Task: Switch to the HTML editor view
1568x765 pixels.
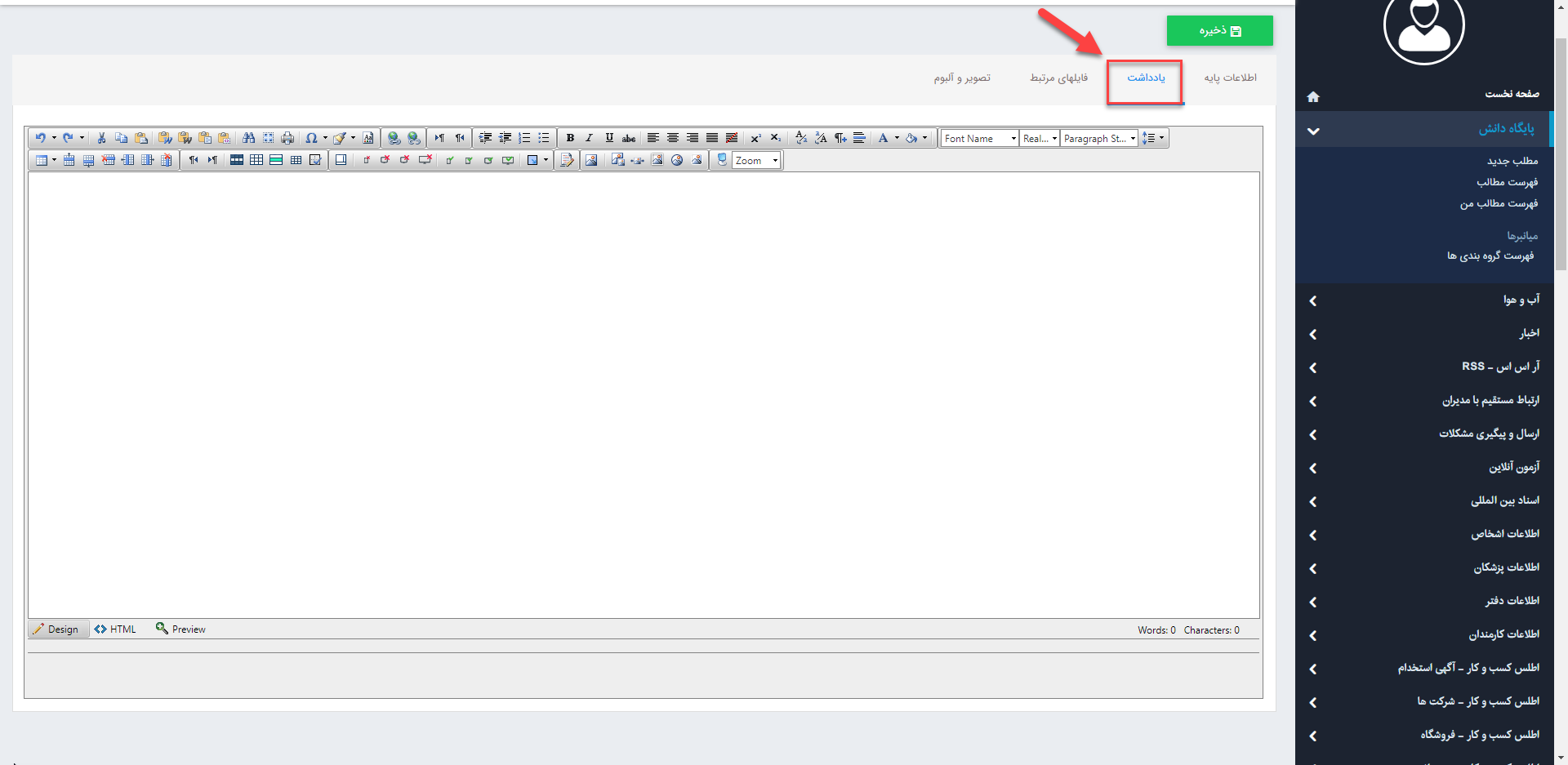Action: 115,629
